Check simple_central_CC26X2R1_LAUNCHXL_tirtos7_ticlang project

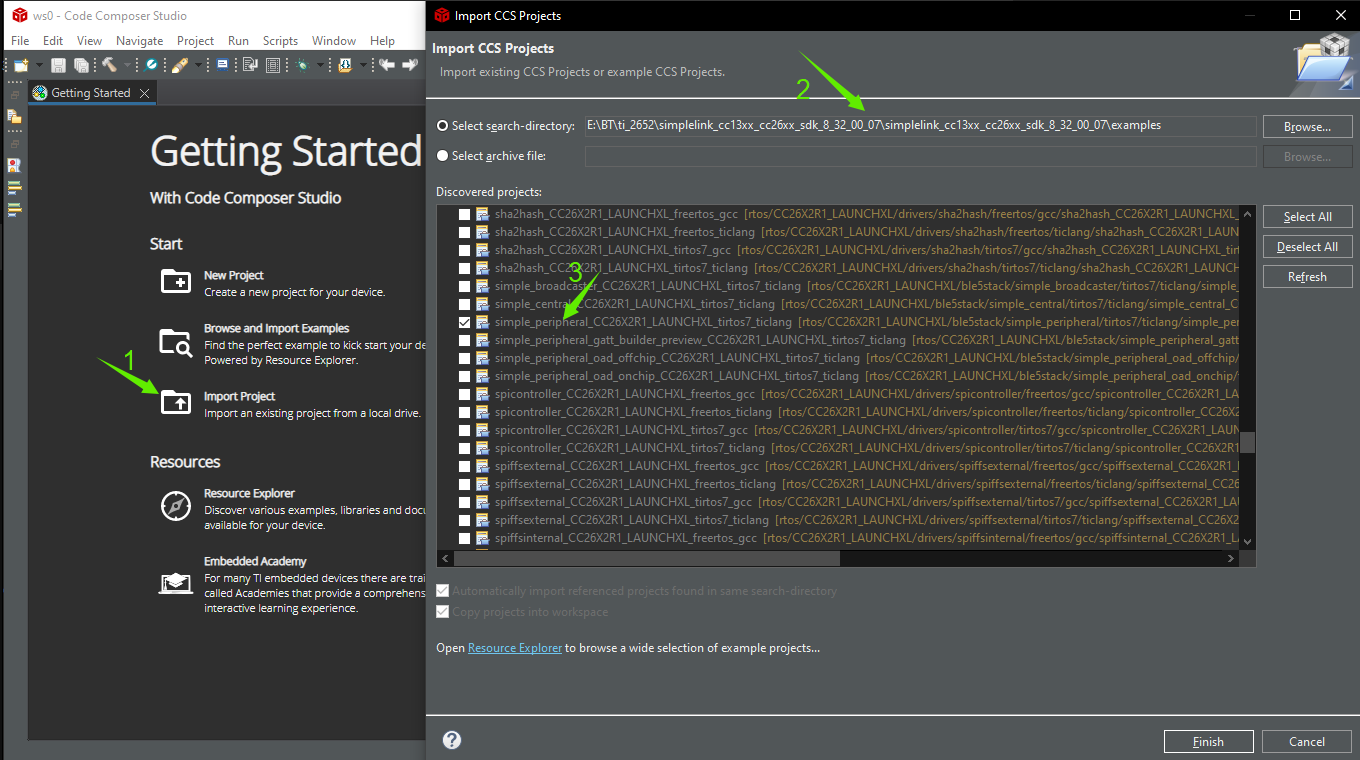tap(464, 305)
